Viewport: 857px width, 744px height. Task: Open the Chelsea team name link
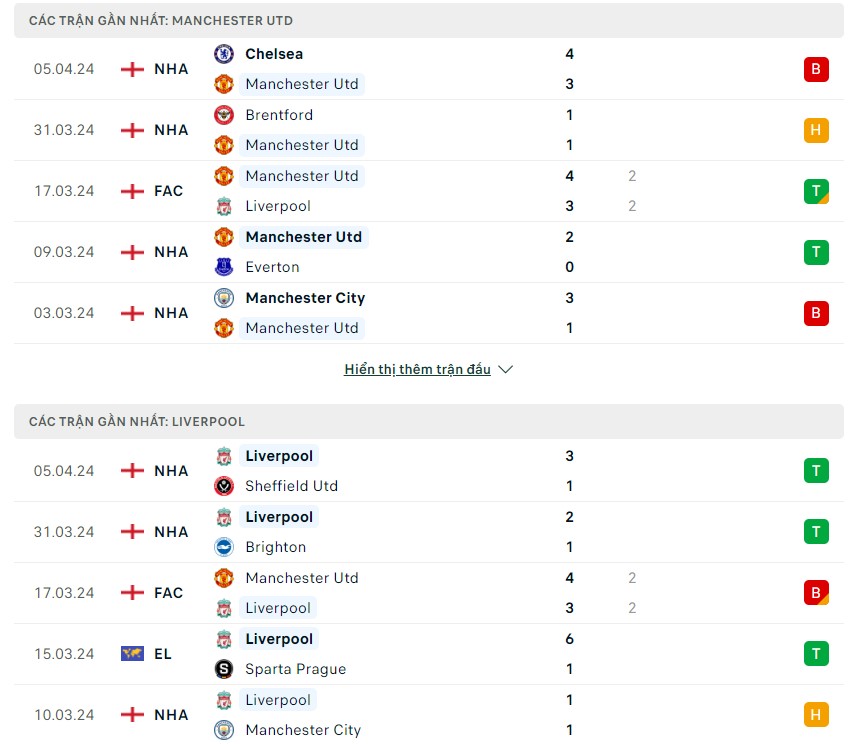pos(274,54)
